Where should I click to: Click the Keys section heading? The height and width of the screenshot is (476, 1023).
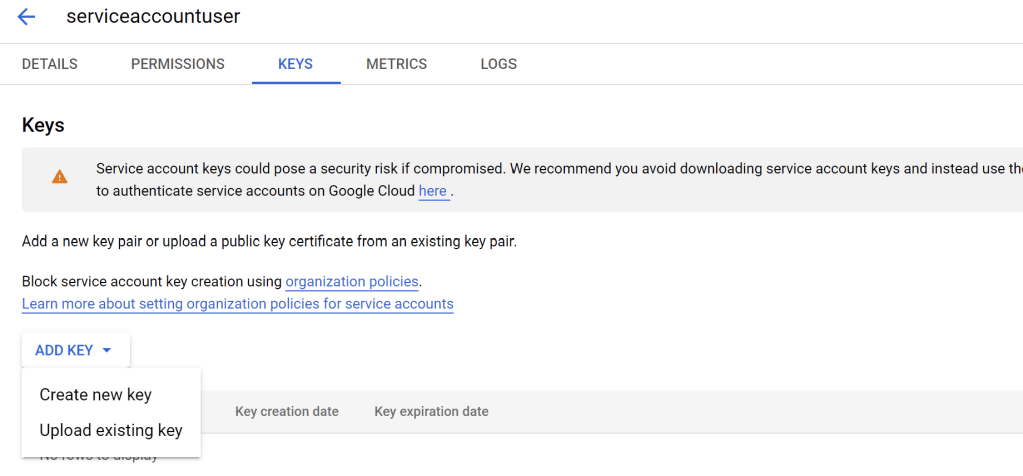click(x=43, y=125)
